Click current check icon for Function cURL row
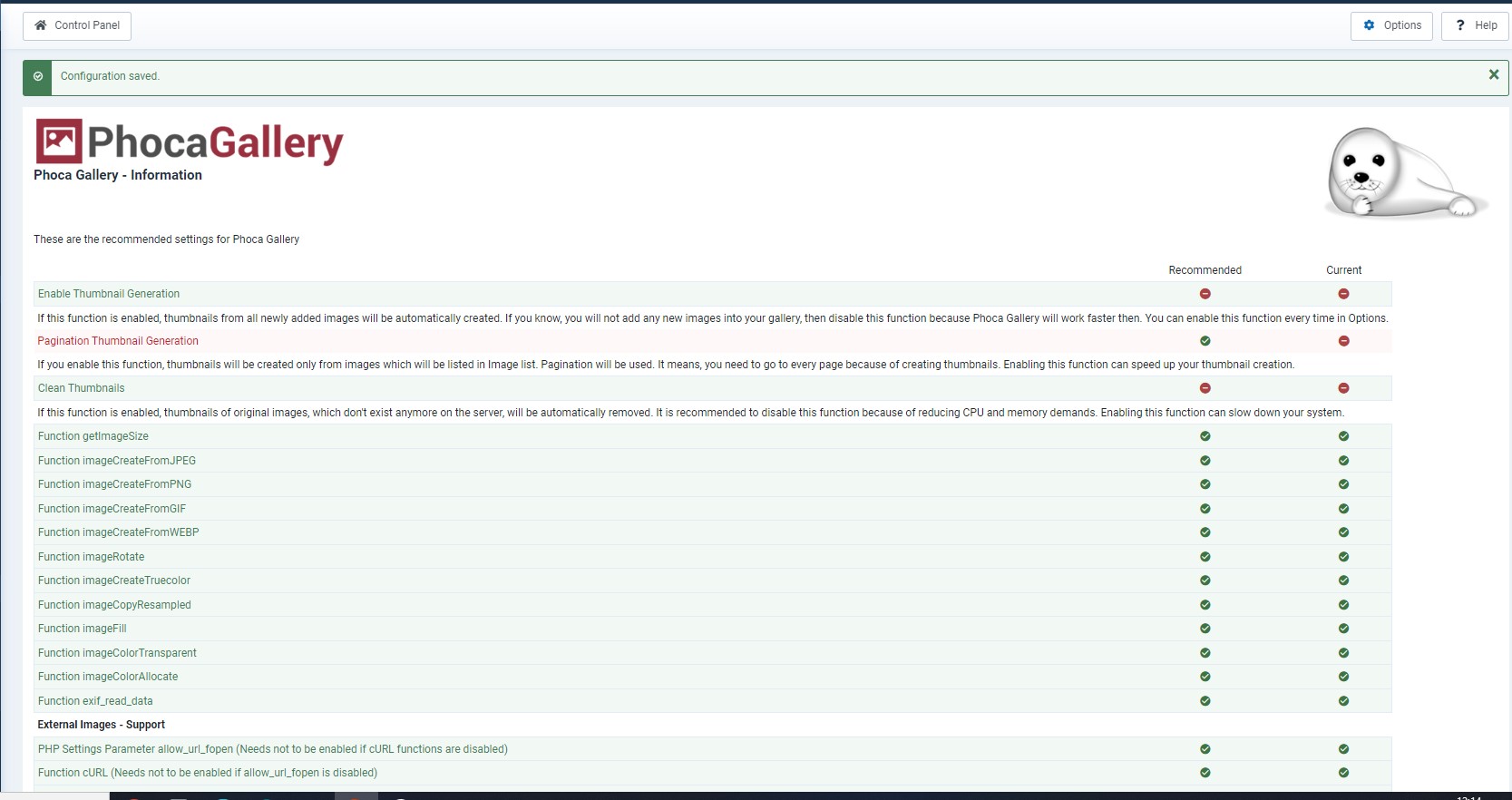Screen dimensions: 1512x800 (1344, 773)
